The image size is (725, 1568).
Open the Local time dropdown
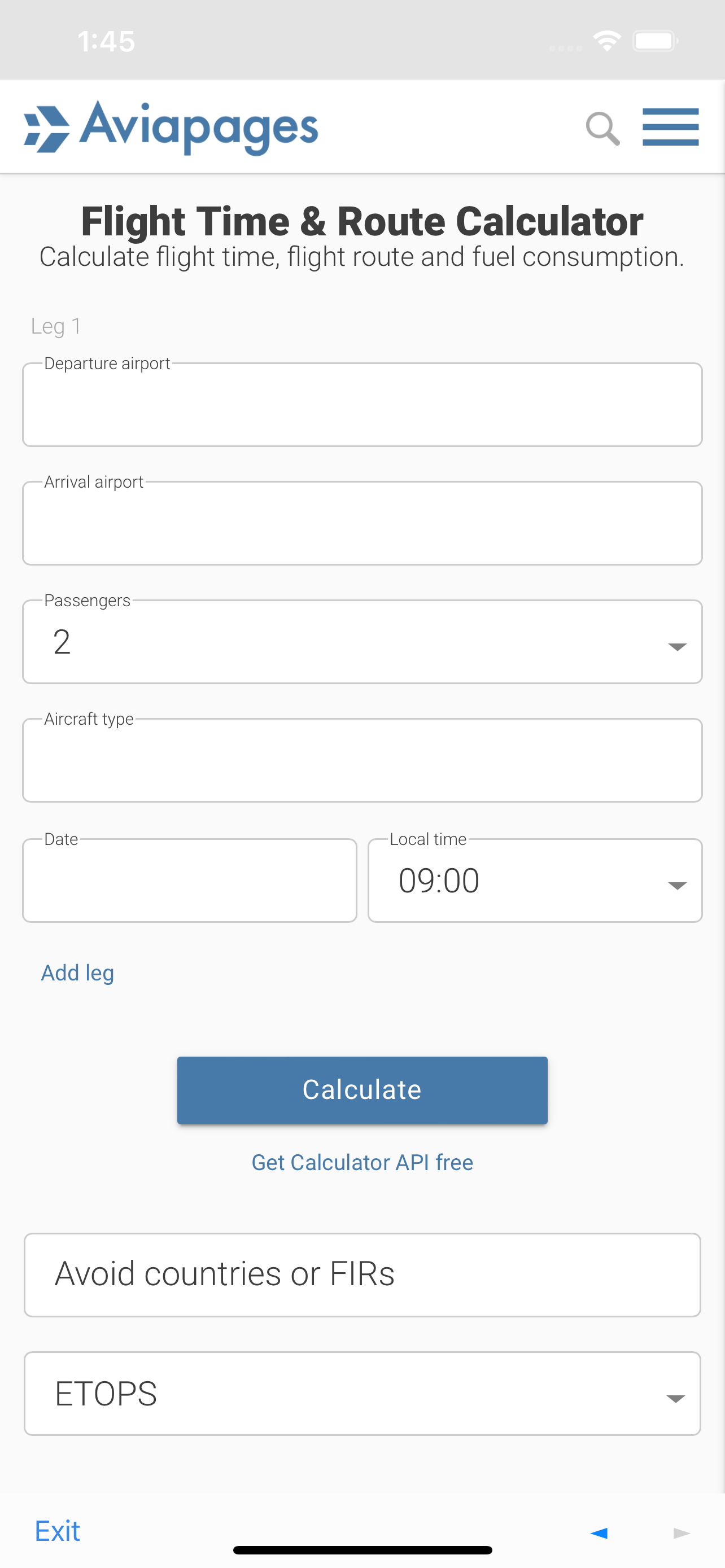click(x=535, y=880)
